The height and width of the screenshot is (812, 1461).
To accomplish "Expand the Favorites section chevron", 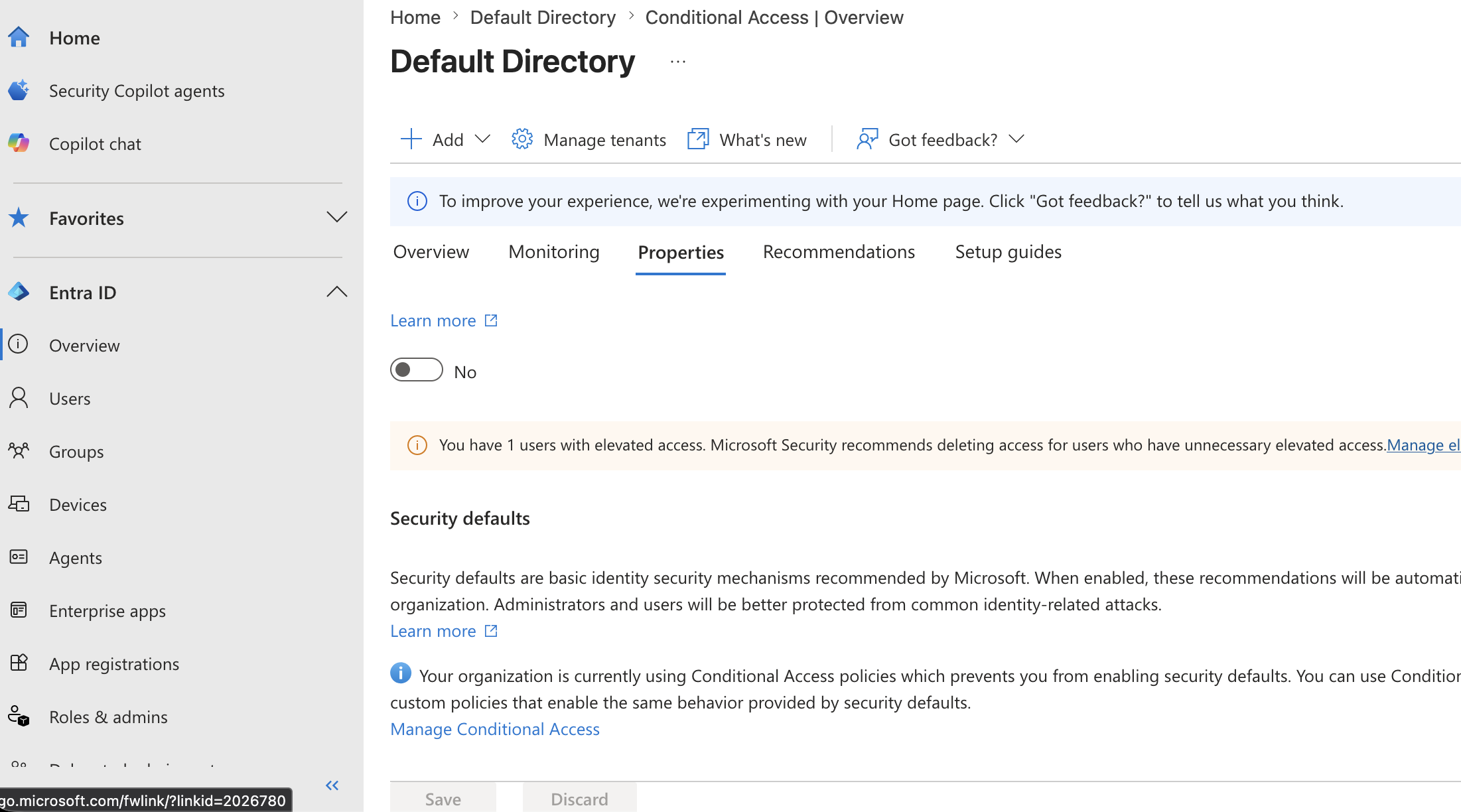I will (337, 217).
